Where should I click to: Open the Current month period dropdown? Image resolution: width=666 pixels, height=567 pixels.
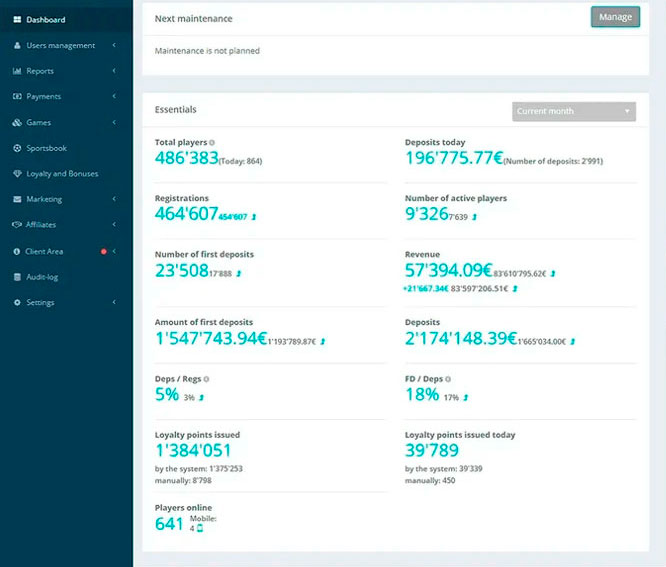pyautogui.click(x=574, y=111)
